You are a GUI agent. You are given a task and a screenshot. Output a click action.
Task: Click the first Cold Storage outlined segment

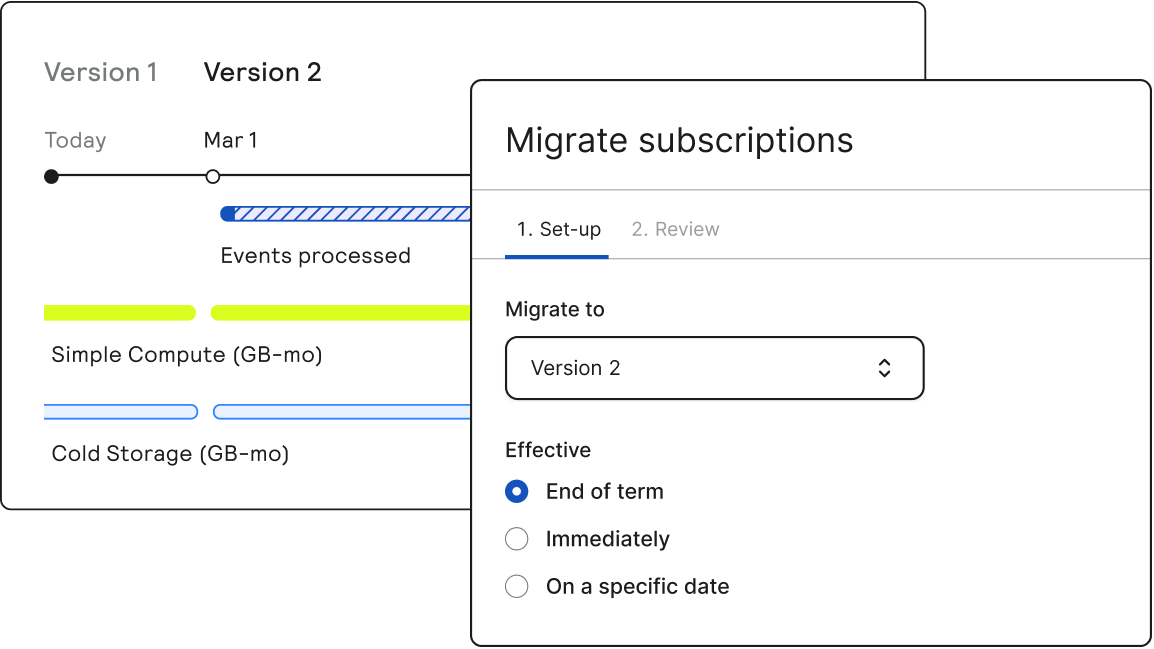coord(121,412)
